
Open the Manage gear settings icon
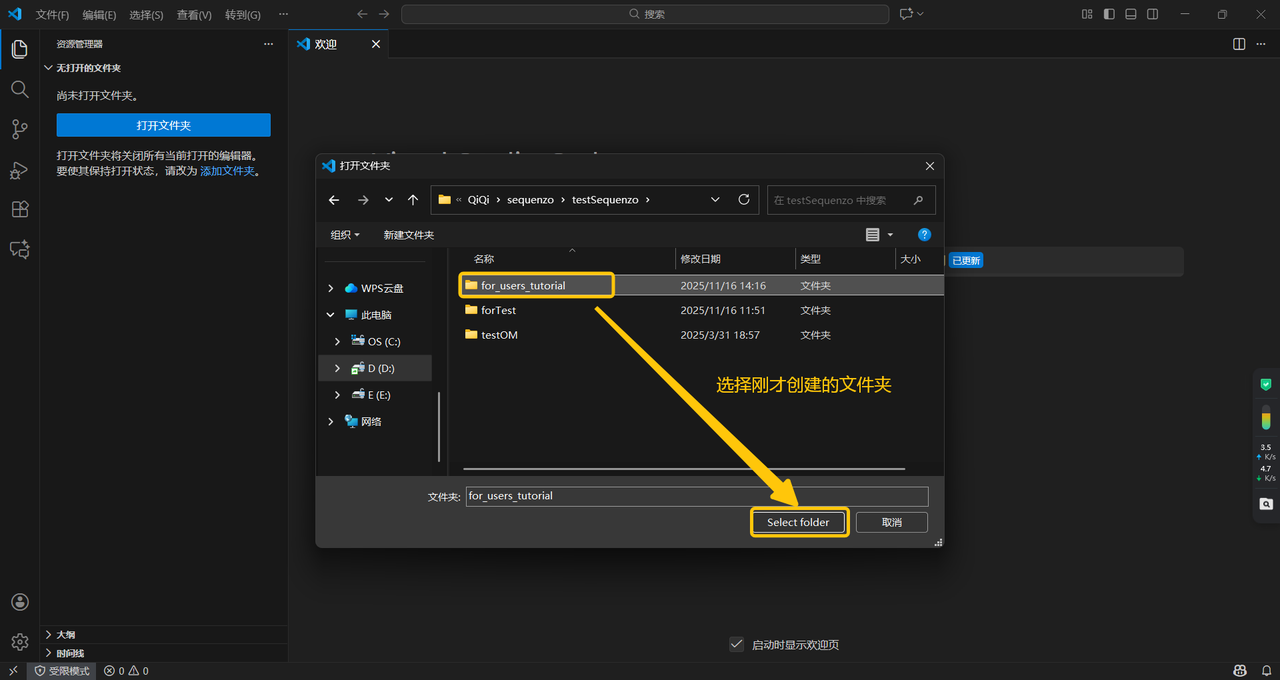pos(19,642)
